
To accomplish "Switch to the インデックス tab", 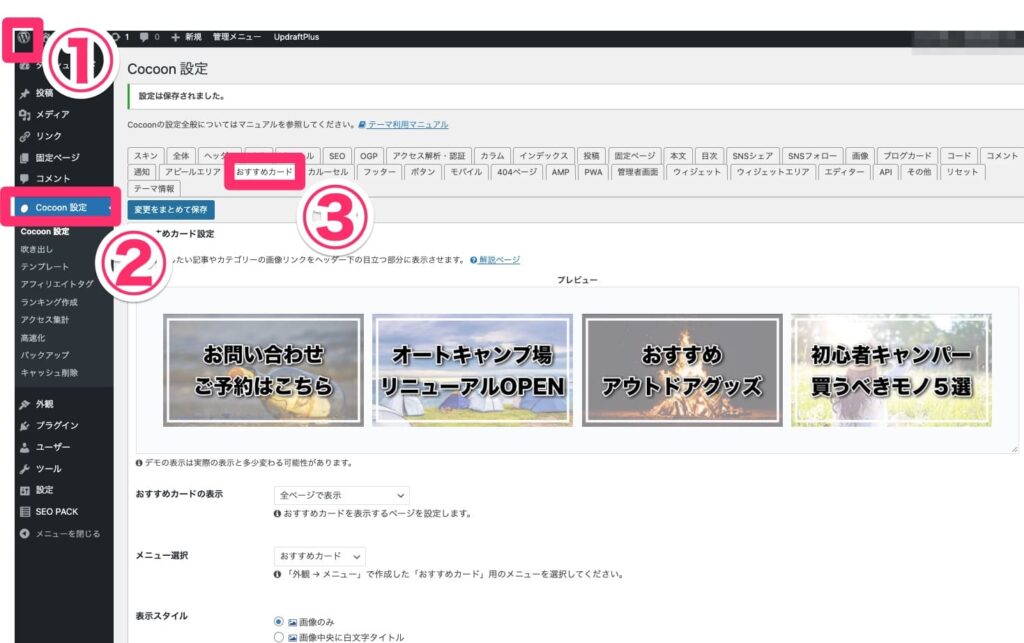I will (543, 156).
